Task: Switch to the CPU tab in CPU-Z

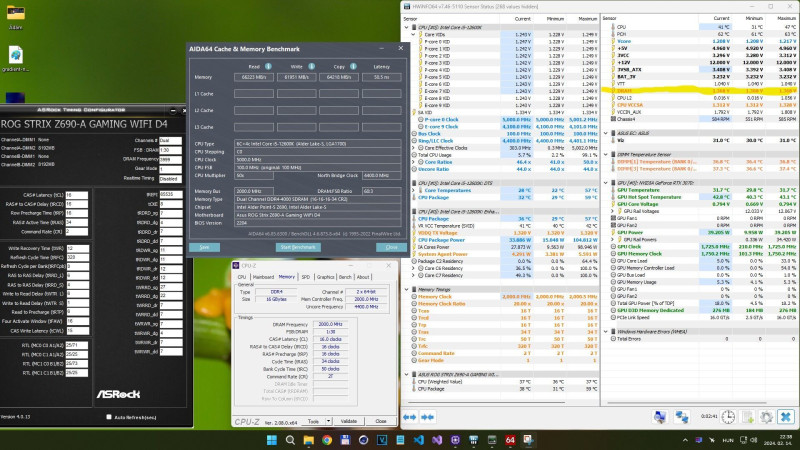Action: tap(241, 277)
